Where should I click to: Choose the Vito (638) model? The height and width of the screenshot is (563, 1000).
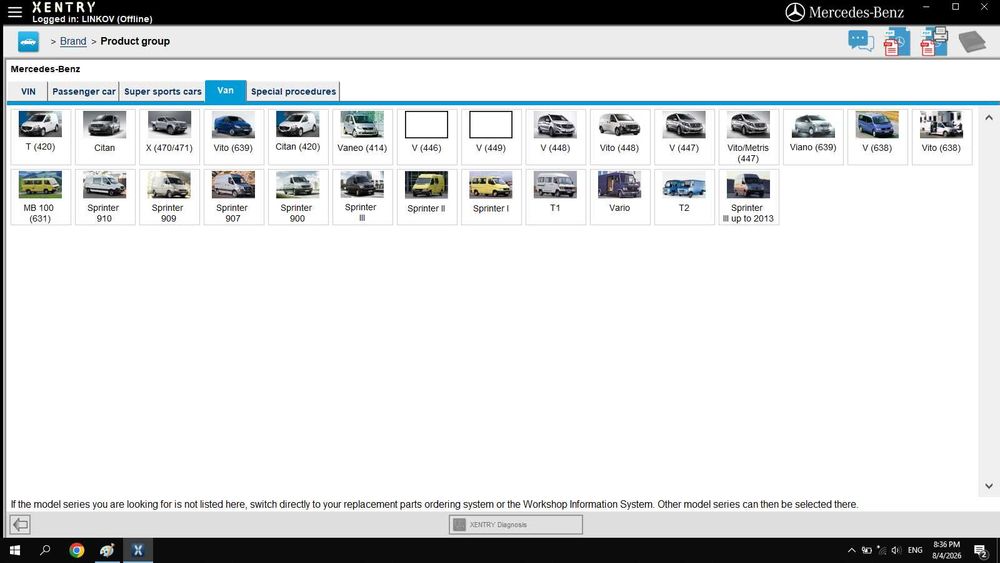coord(942,137)
